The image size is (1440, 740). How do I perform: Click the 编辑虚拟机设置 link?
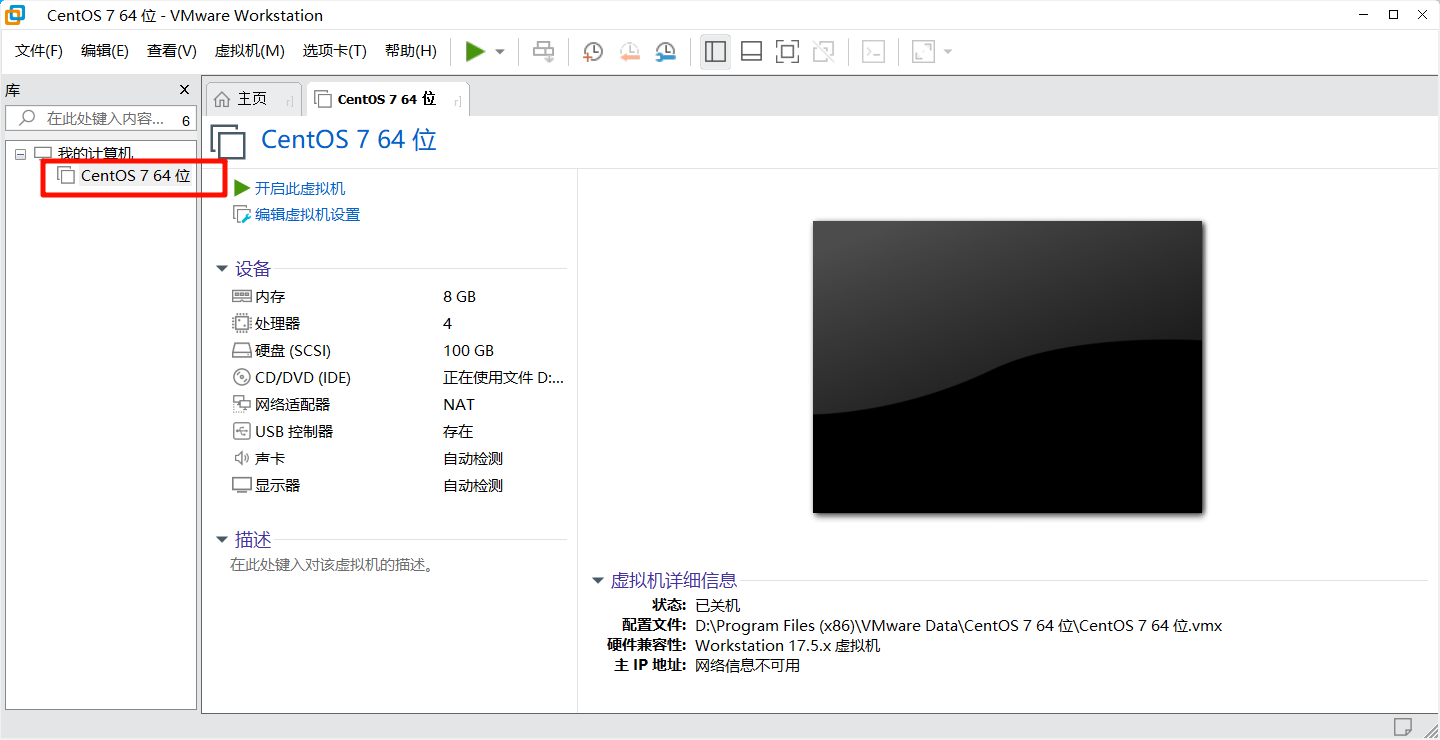pos(307,215)
